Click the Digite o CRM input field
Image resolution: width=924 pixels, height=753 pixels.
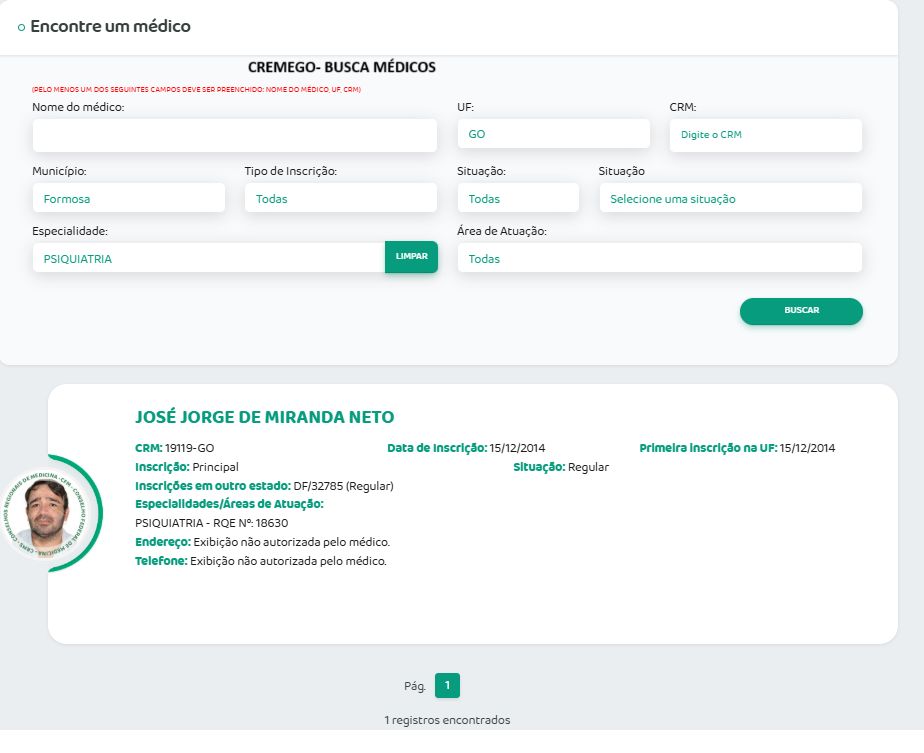click(x=765, y=135)
